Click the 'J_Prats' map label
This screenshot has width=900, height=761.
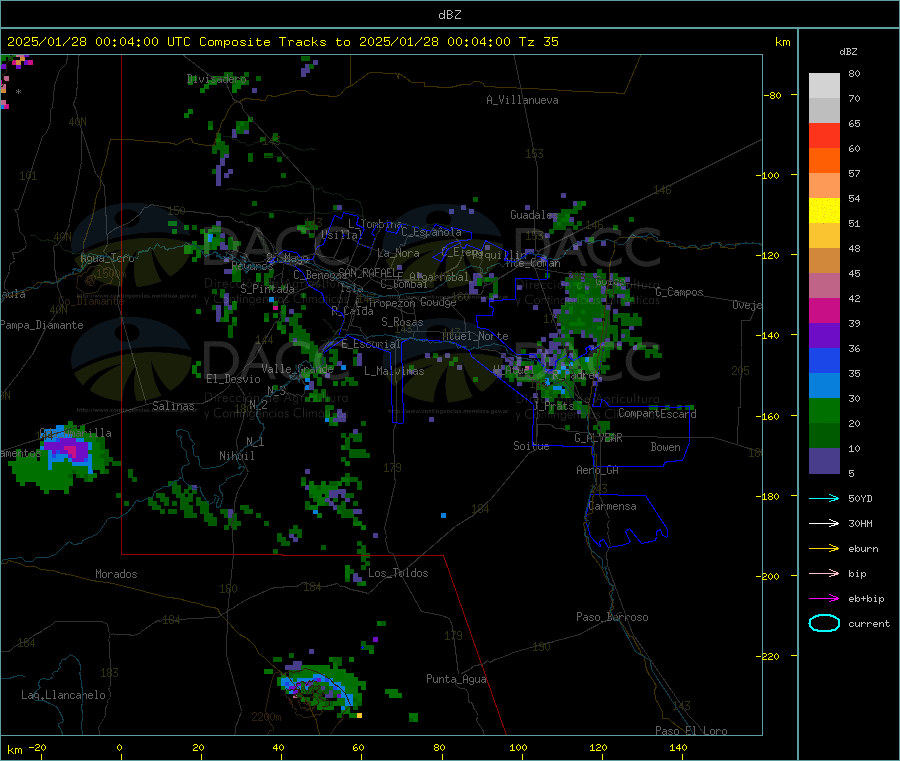pyautogui.click(x=552, y=405)
